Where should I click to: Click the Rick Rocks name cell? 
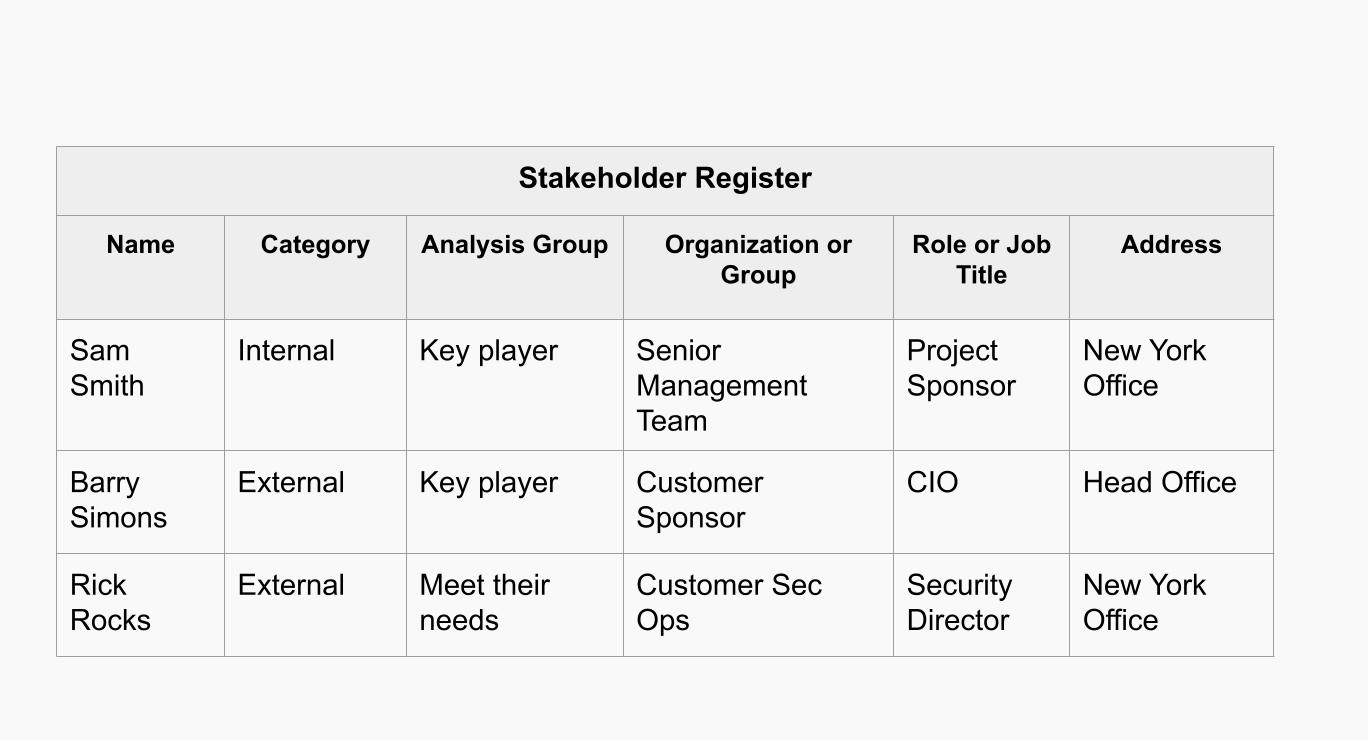click(x=110, y=603)
